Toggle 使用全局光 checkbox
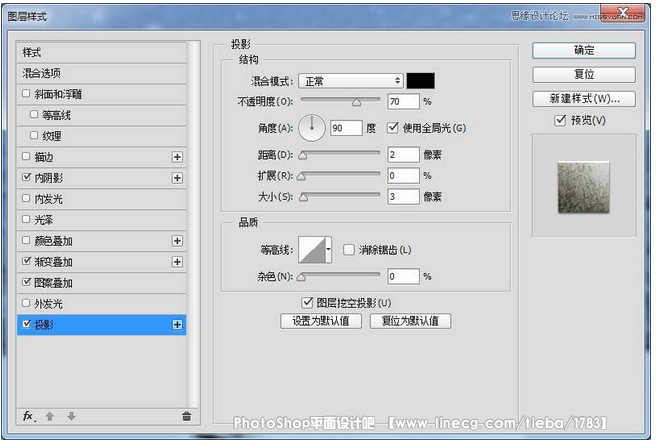This screenshot has height=440, width=657. pyautogui.click(x=393, y=127)
